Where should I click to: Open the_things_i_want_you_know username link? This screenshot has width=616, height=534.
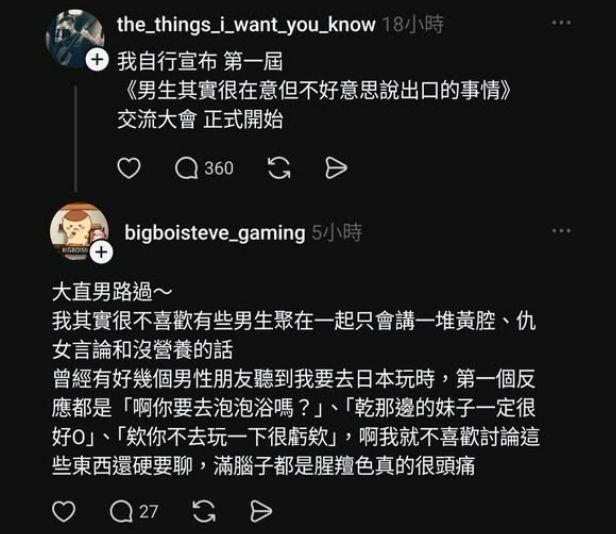246,24
